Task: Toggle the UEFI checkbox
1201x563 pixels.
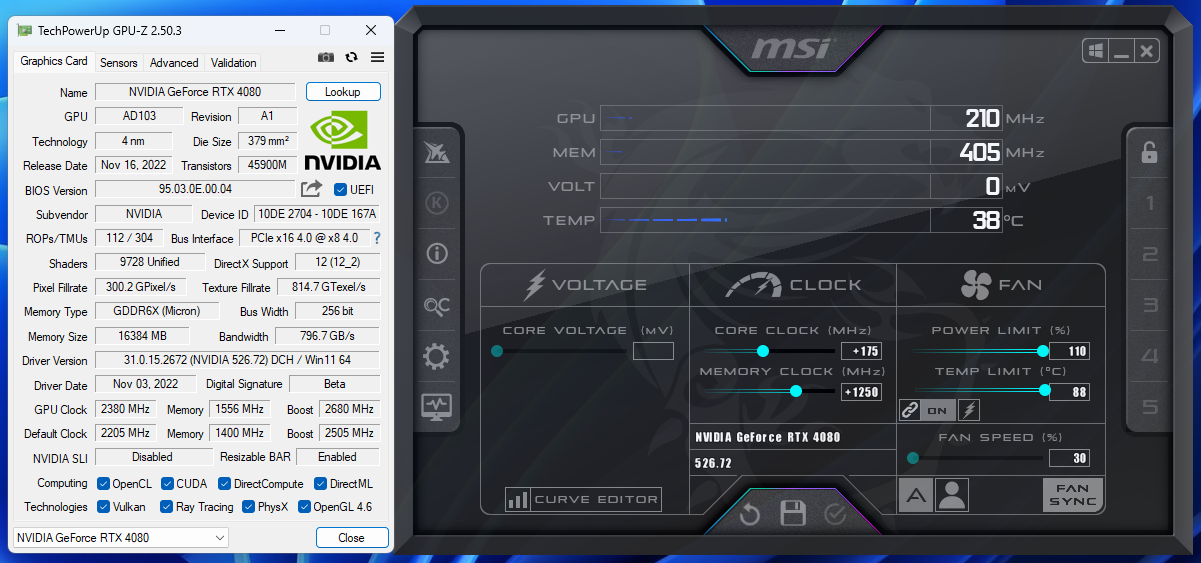Action: pos(340,189)
